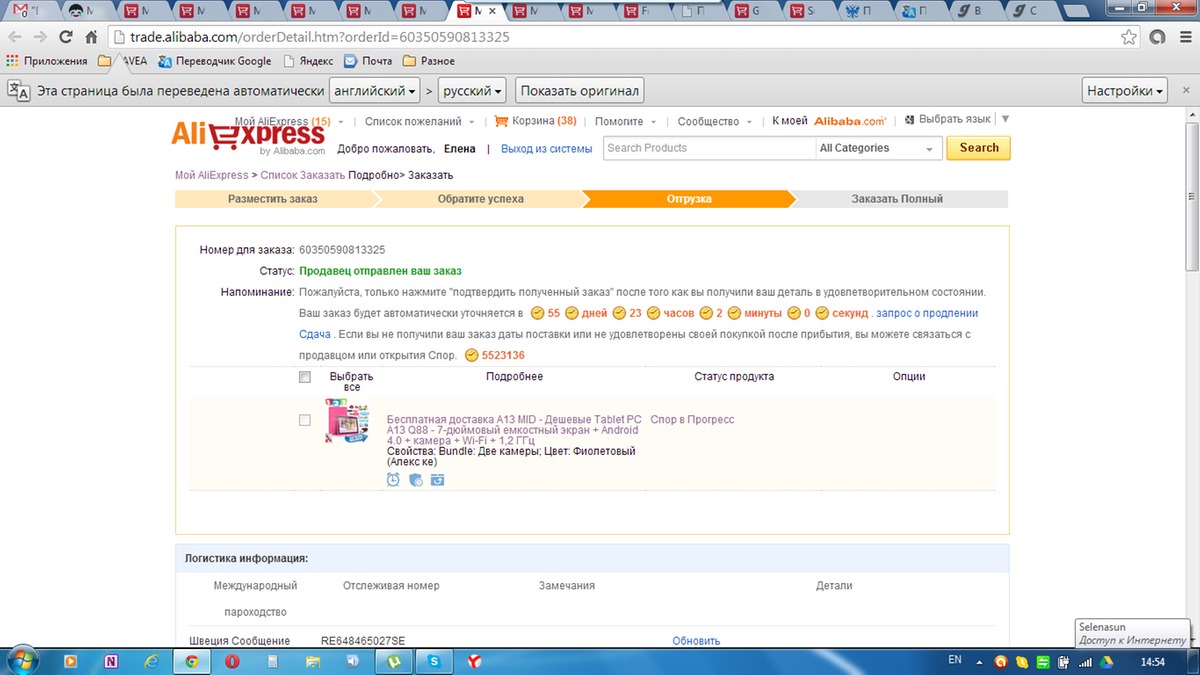Screen dimensions: 1200x675
Task: Expand the Помогите help menu
Action: [626, 121]
